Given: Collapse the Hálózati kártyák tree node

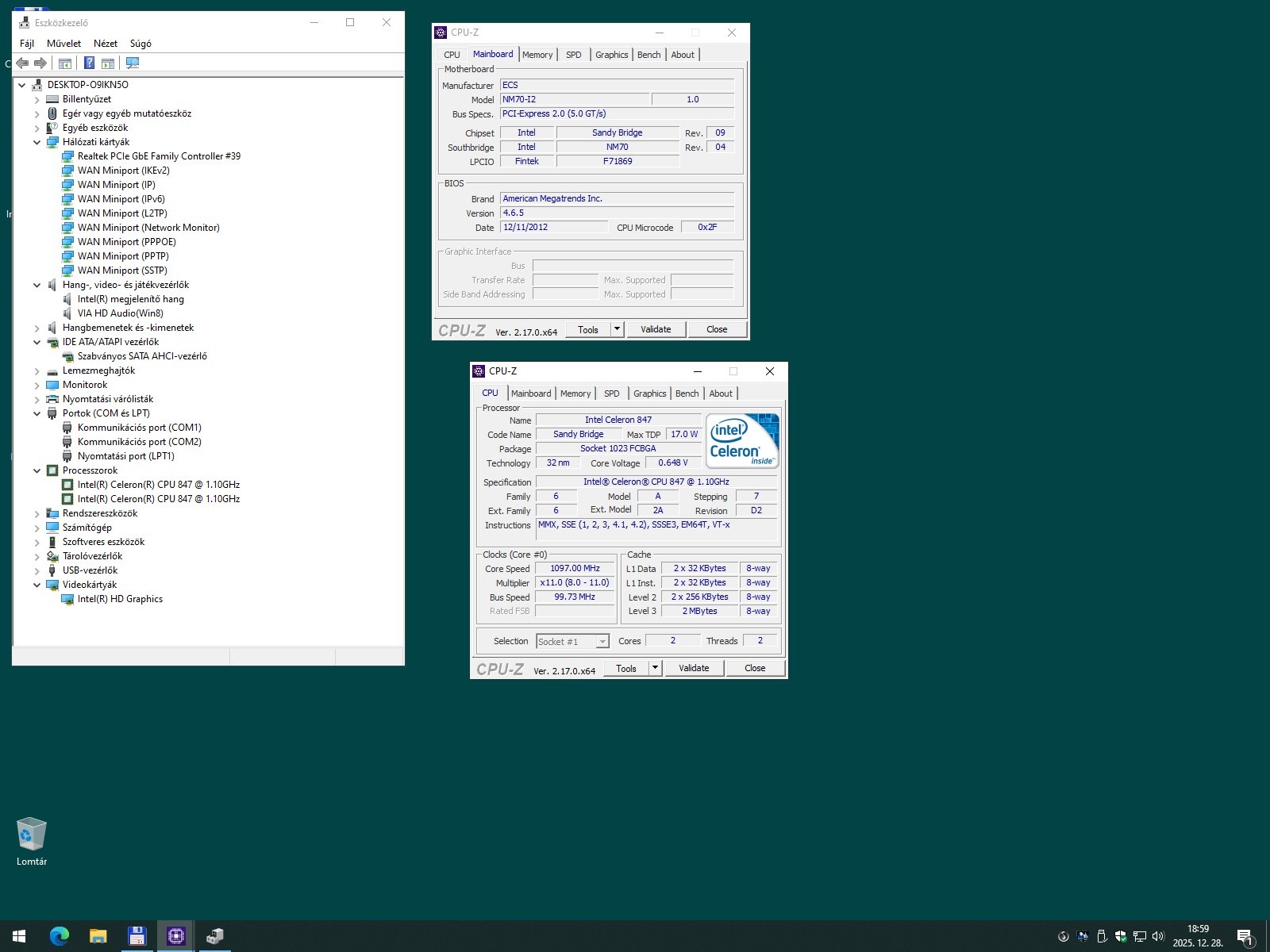Looking at the screenshot, I should (37, 142).
